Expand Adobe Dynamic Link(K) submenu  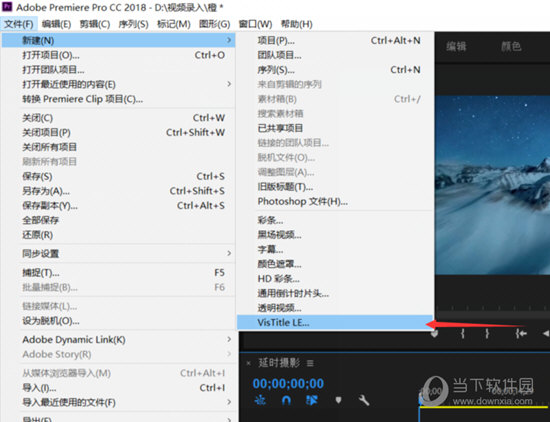(118, 340)
